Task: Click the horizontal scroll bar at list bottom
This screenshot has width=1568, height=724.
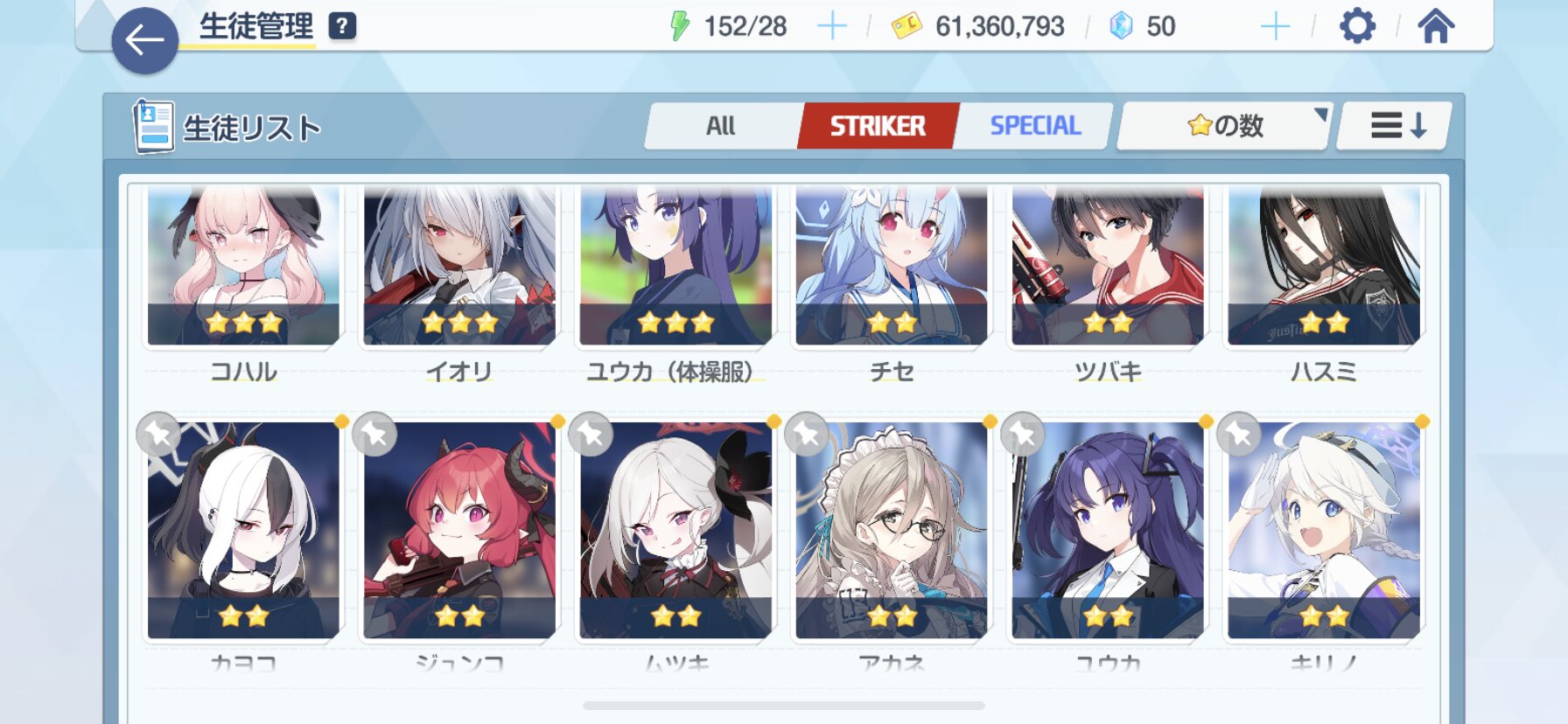Action: pyautogui.click(x=783, y=705)
